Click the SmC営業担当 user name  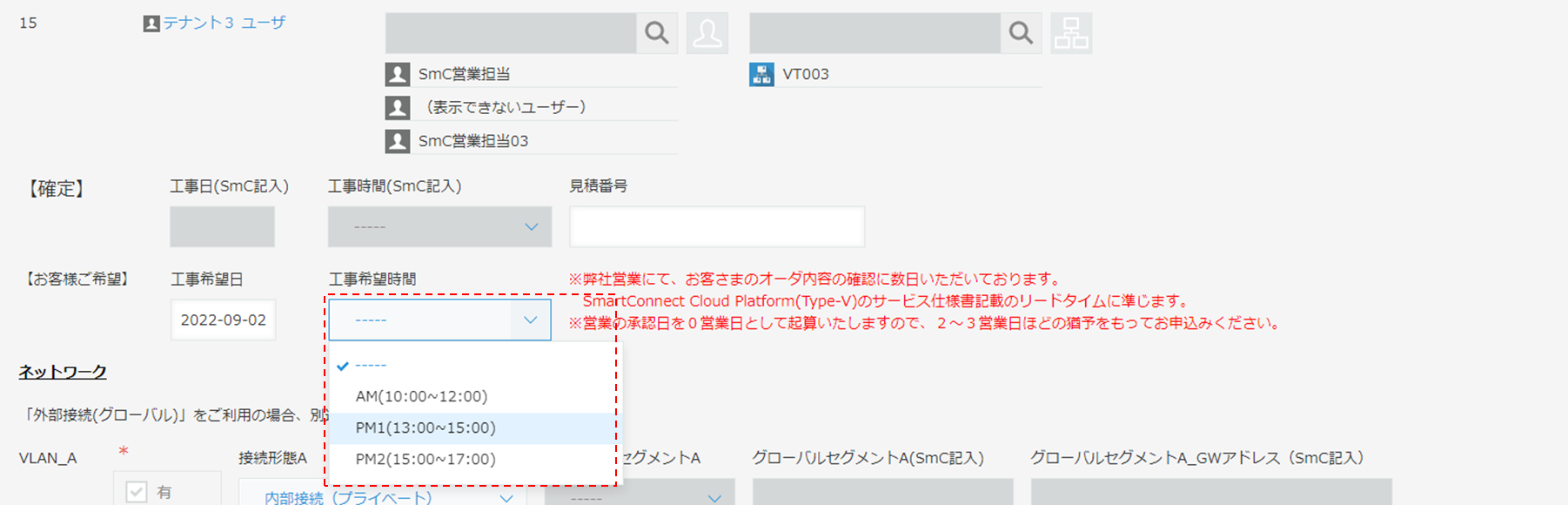[465, 74]
